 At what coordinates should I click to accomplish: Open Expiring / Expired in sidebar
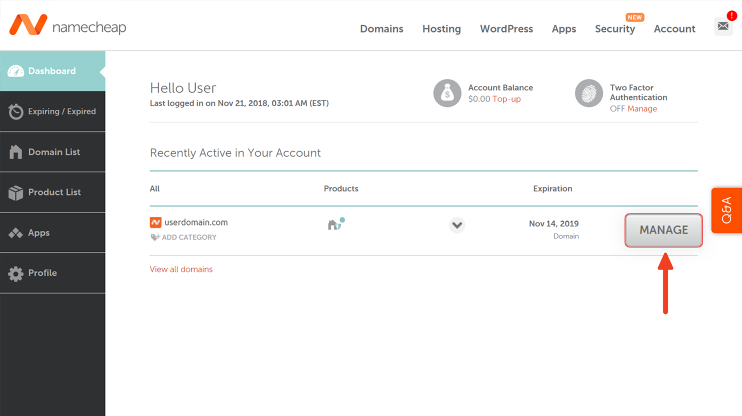[x=53, y=111]
